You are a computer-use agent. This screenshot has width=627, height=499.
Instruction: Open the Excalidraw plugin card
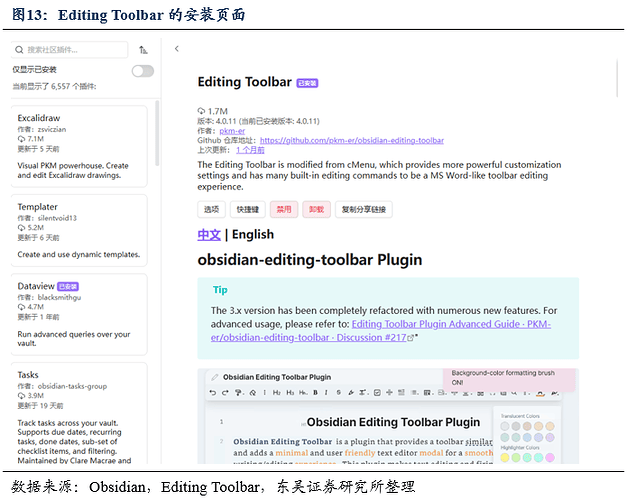[x=79, y=146]
